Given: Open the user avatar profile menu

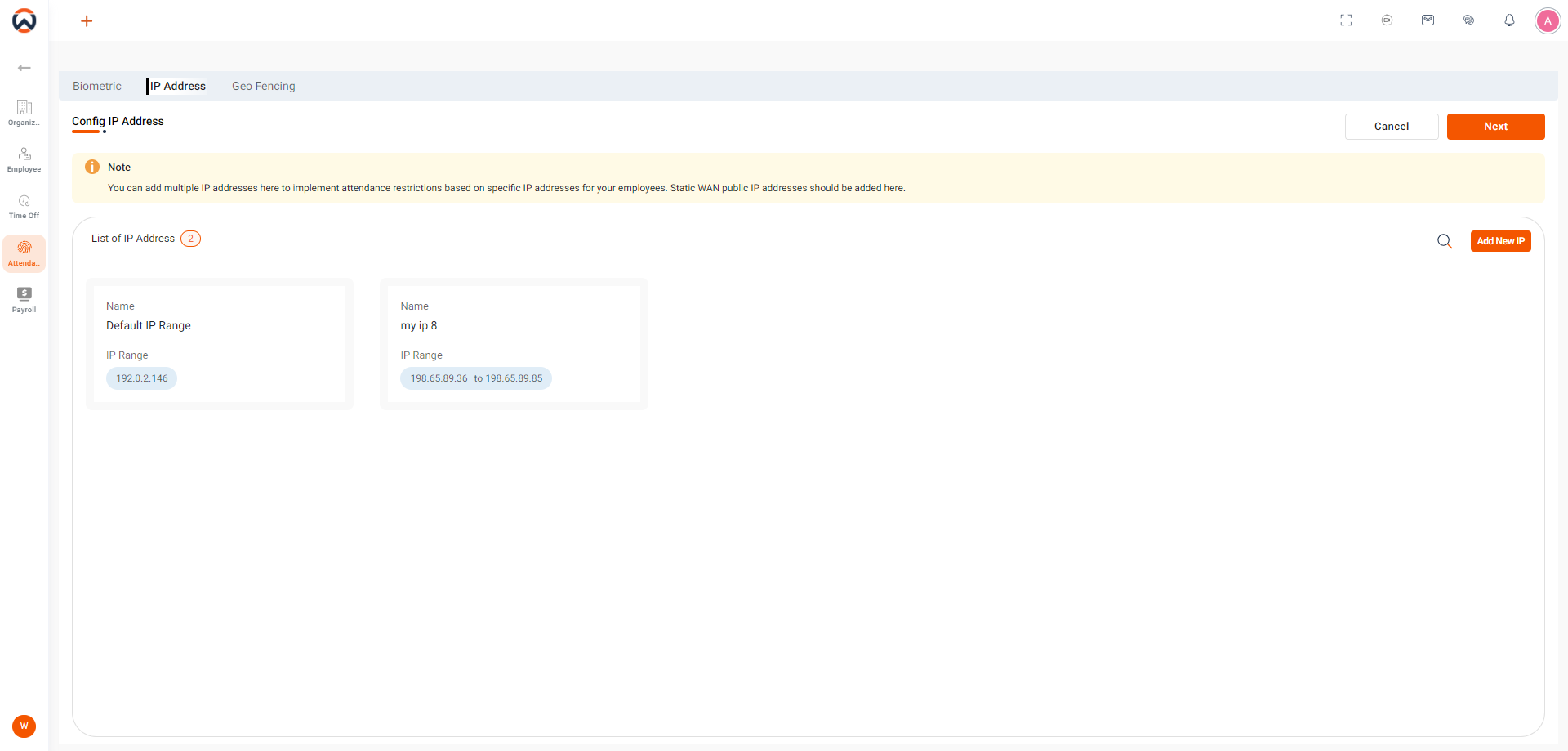Looking at the screenshot, I should tap(1548, 20).
